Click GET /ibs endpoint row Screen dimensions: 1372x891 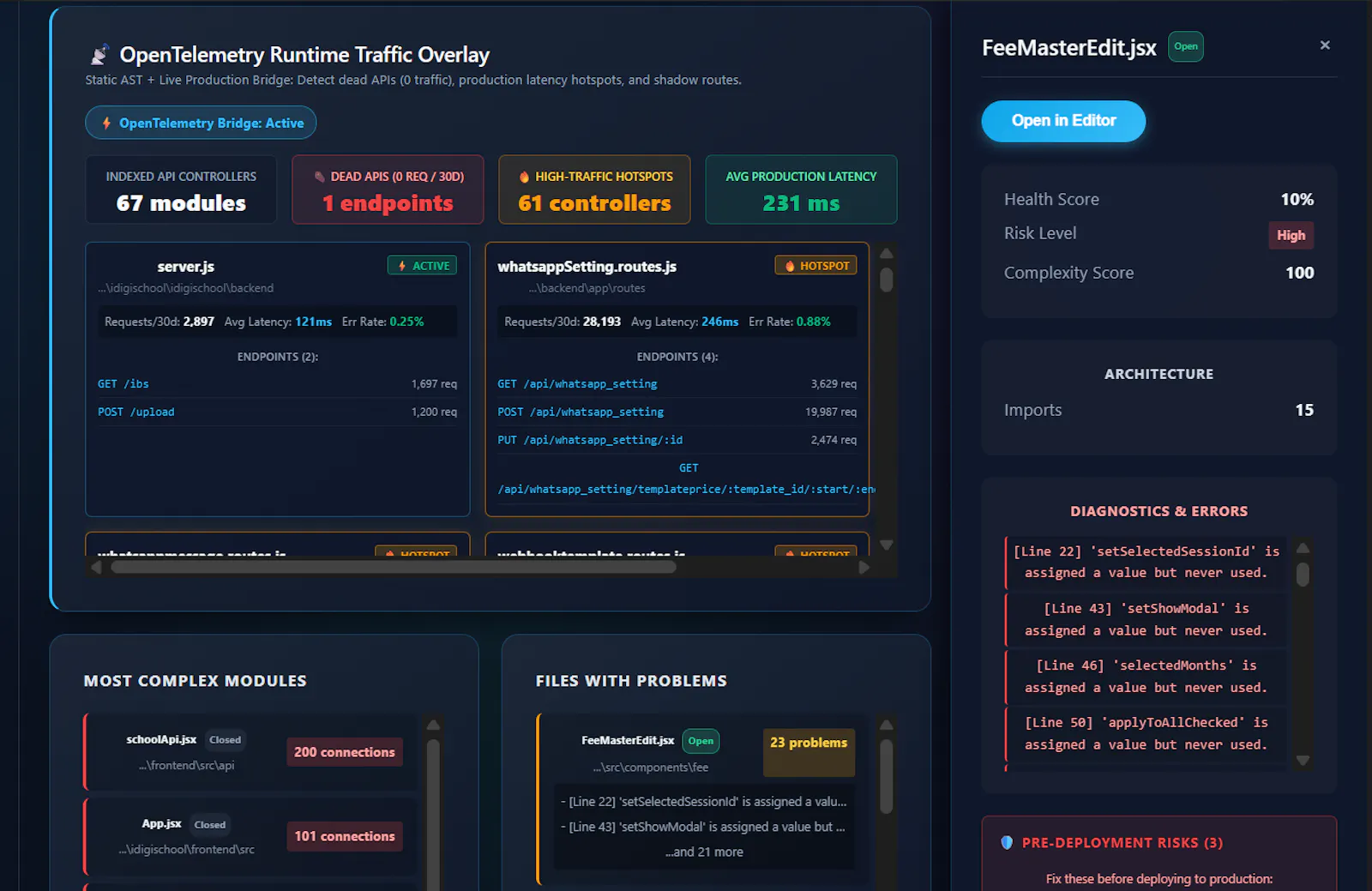click(x=277, y=384)
